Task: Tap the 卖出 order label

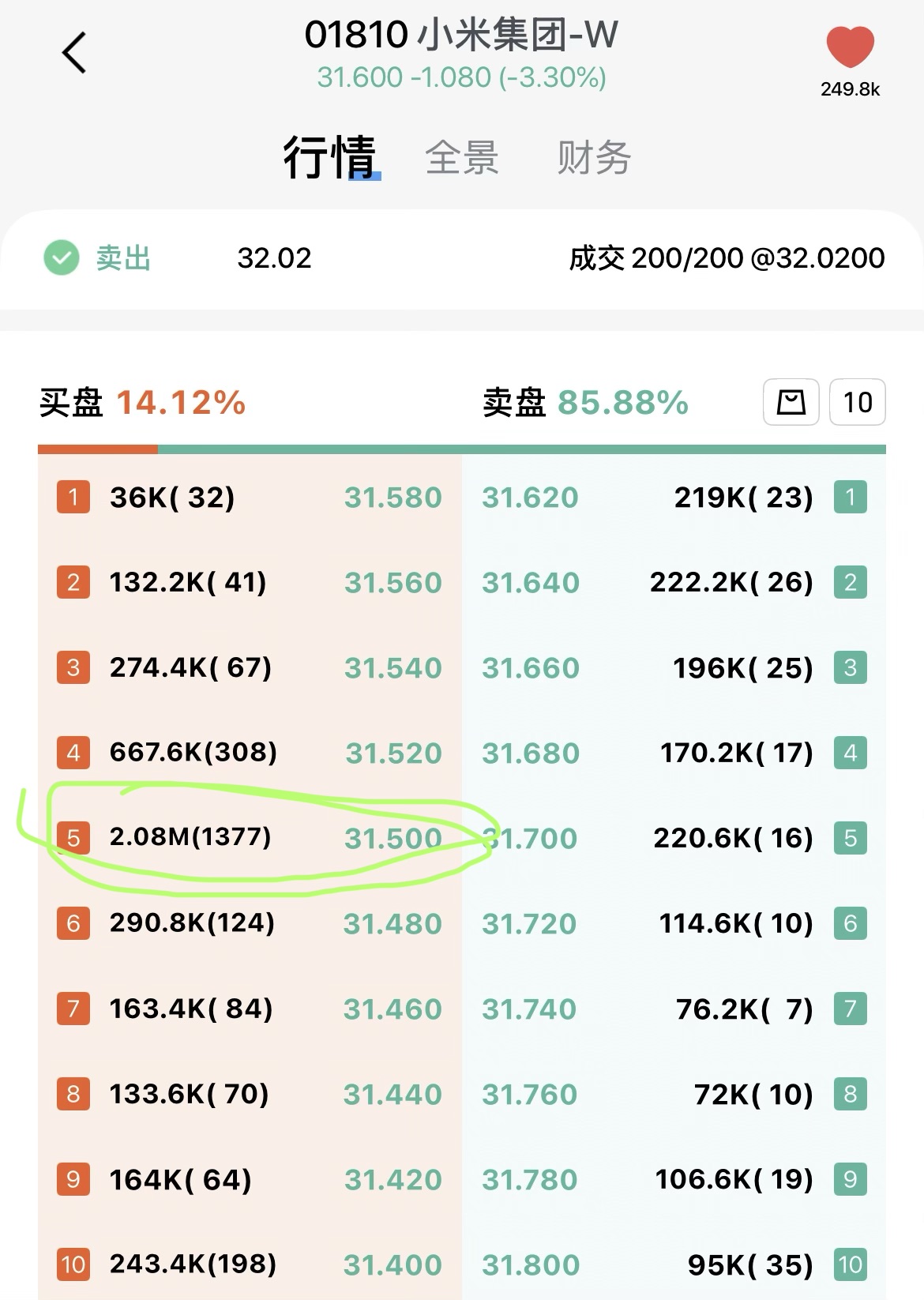Action: (123, 258)
